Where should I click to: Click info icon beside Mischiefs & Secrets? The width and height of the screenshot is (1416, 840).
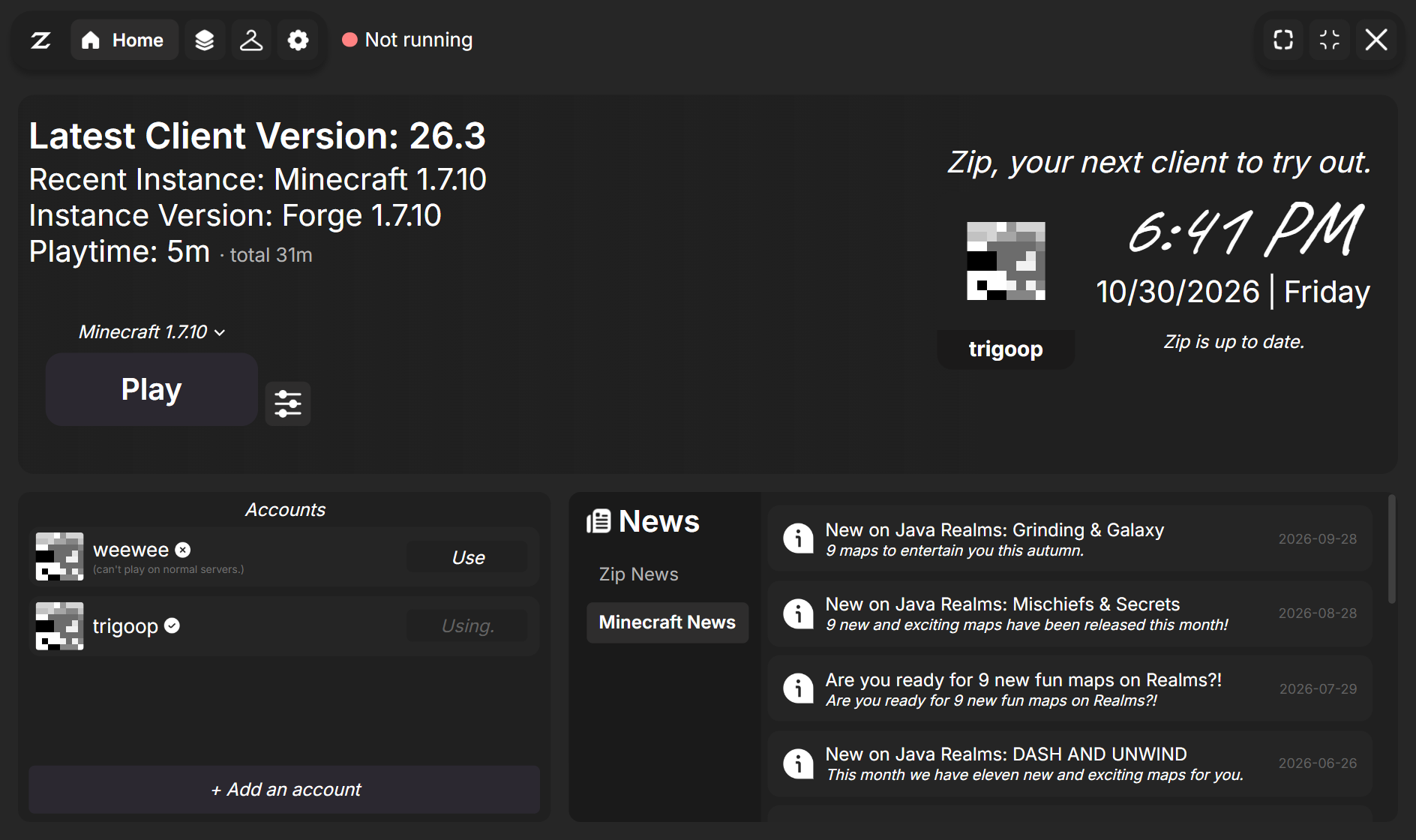798,613
